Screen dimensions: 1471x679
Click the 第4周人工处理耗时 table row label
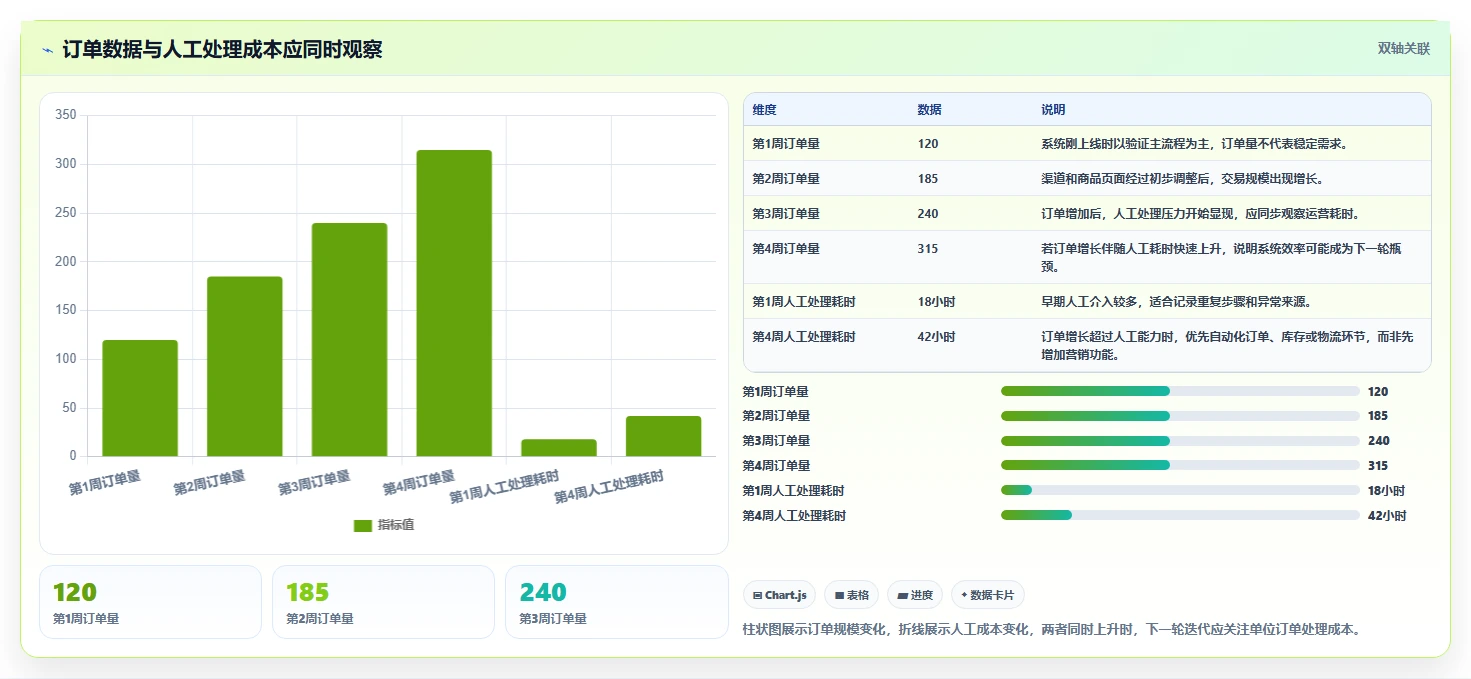[804, 337]
